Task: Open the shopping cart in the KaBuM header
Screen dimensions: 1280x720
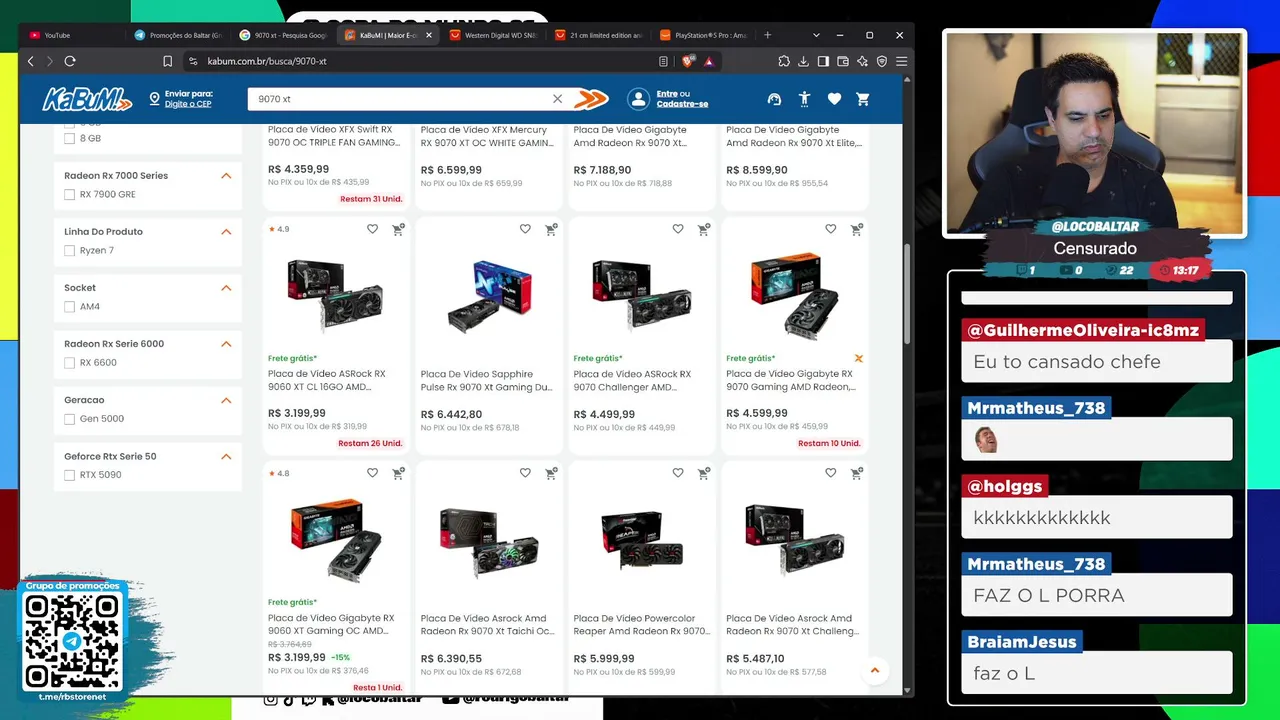Action: (x=863, y=99)
